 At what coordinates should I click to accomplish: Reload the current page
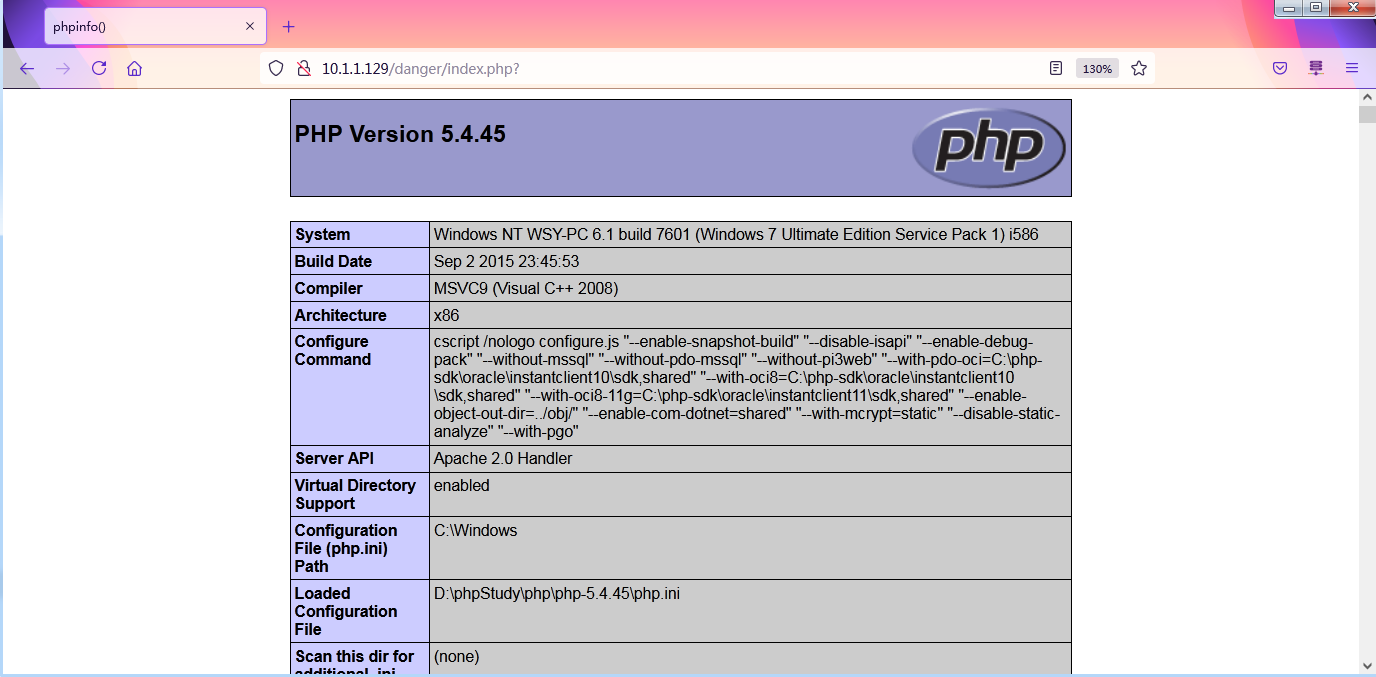tap(99, 69)
